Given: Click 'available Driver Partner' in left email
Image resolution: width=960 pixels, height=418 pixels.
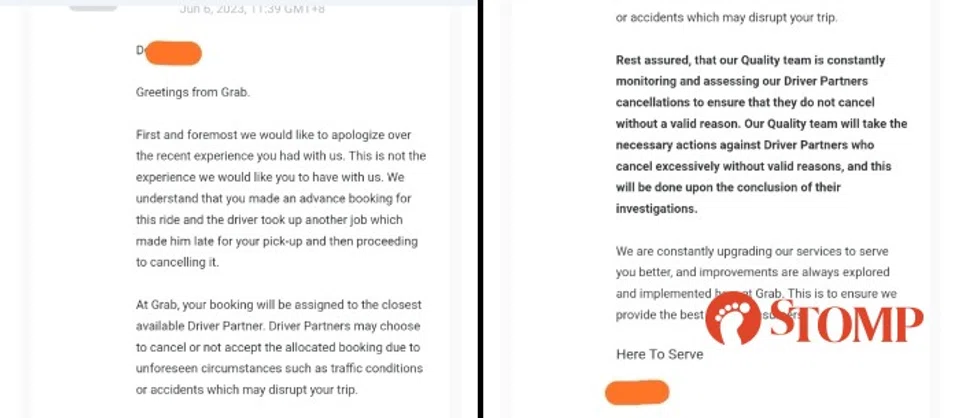Looking at the screenshot, I should [x=205, y=327].
